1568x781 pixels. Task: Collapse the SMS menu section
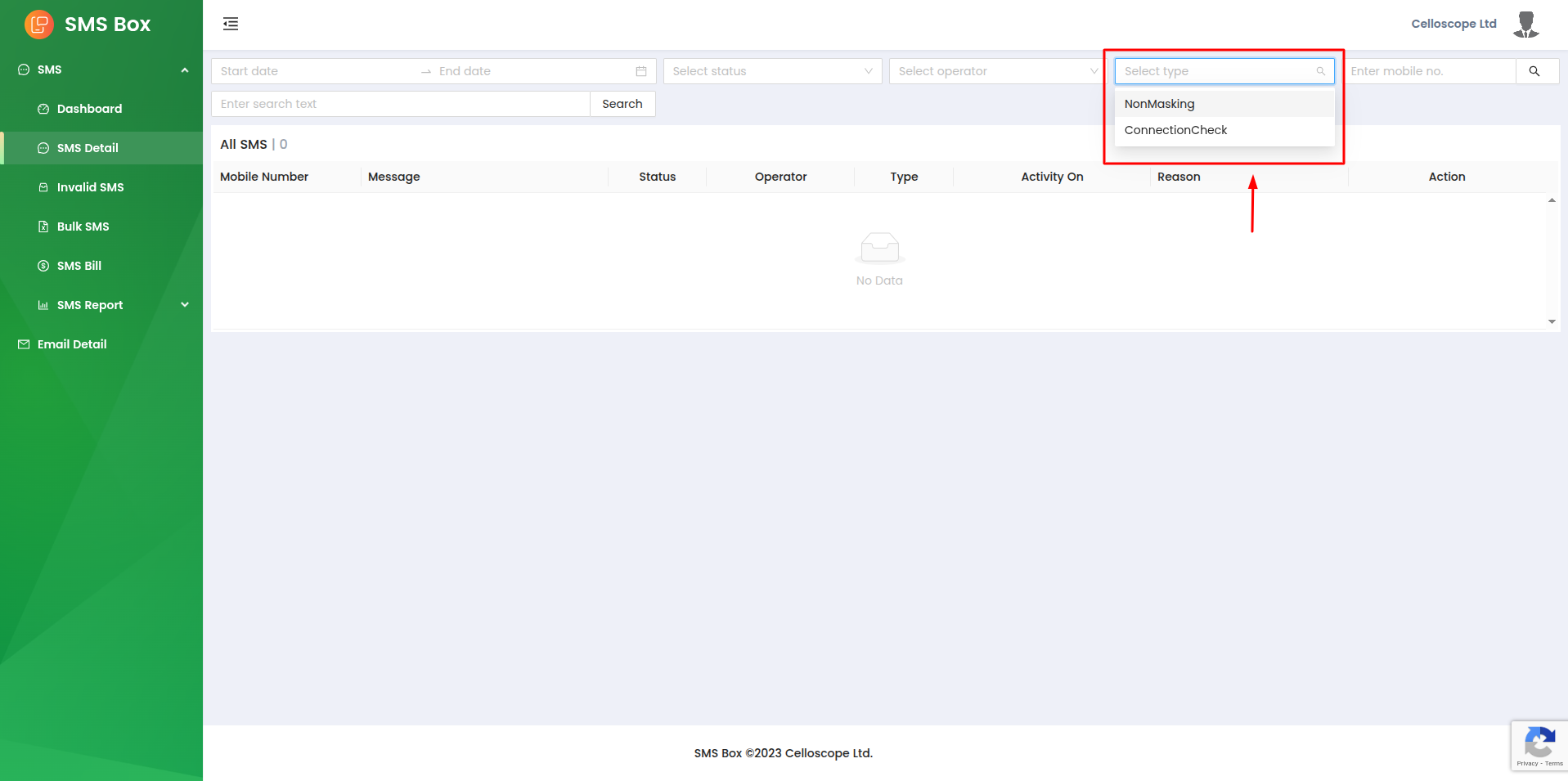pos(184,70)
